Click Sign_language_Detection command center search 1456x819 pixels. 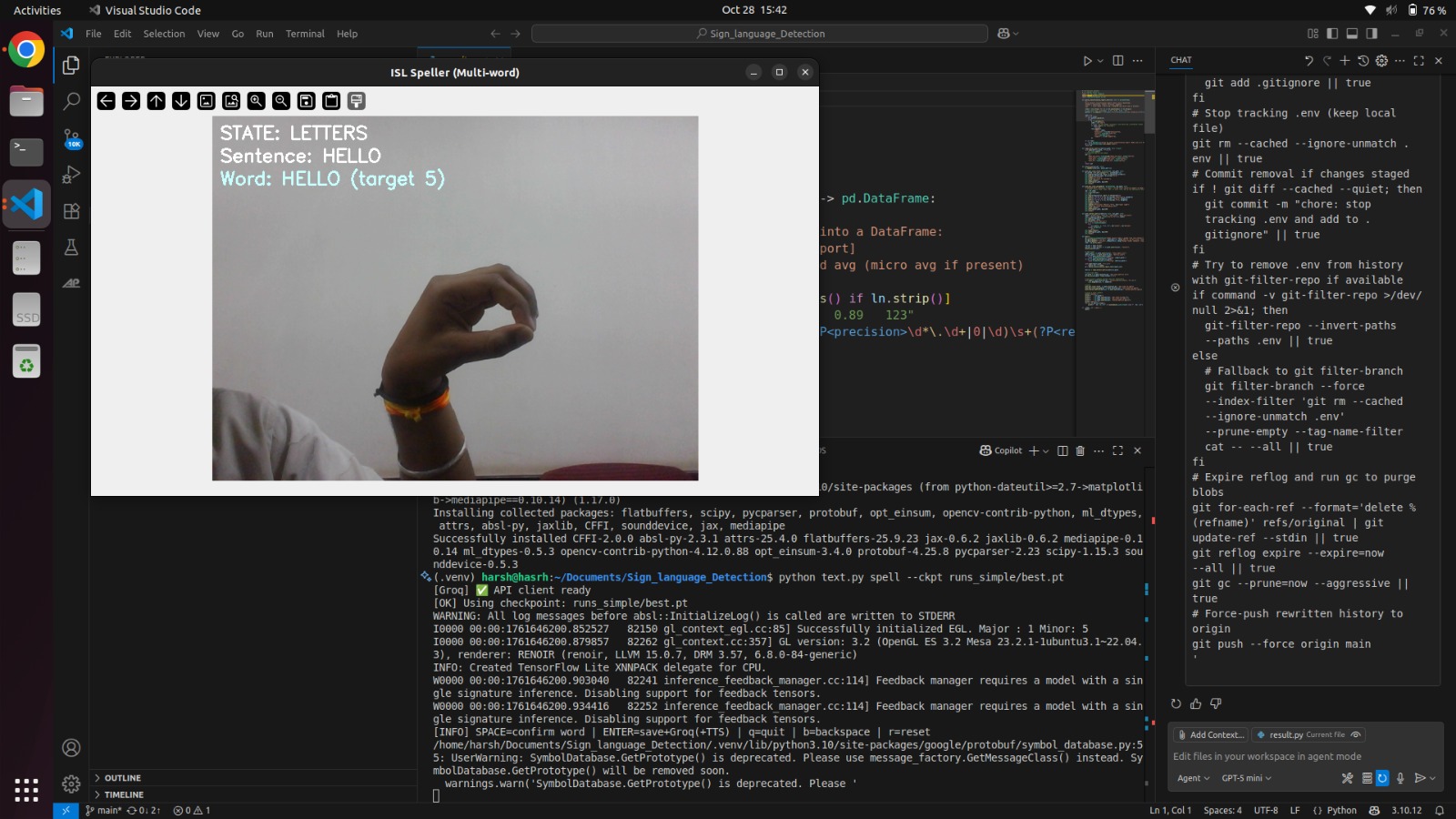(x=760, y=34)
